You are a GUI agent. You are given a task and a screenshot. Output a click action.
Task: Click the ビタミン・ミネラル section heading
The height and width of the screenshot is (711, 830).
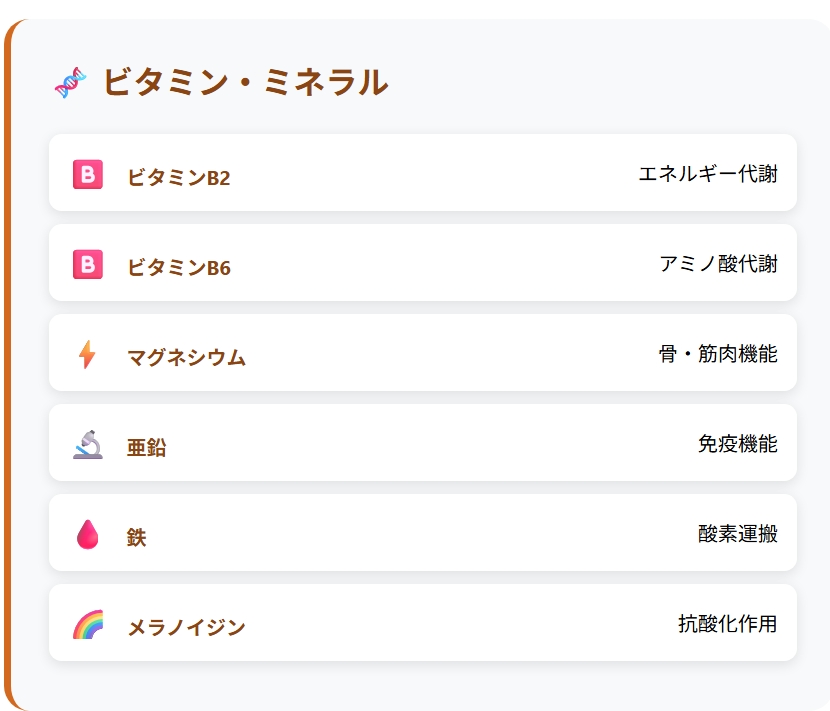pyautogui.click(x=246, y=82)
